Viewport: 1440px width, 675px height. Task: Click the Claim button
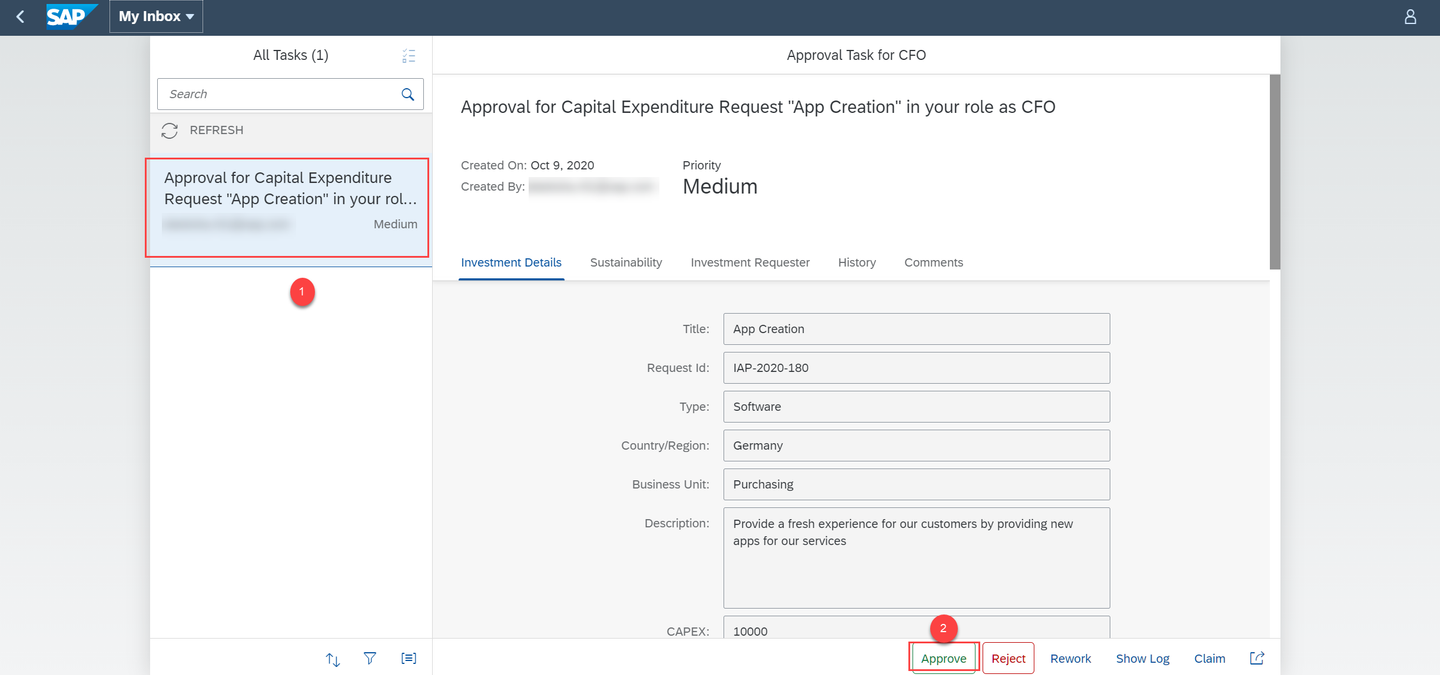[1210, 658]
